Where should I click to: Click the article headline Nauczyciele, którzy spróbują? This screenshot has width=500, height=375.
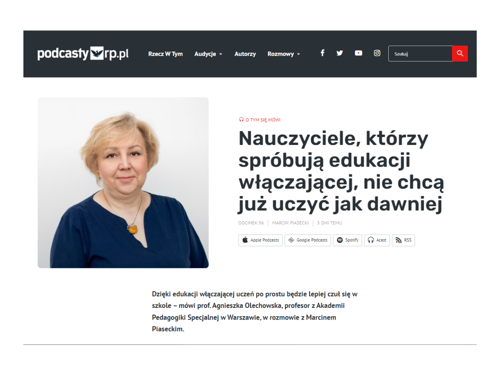[341, 171]
